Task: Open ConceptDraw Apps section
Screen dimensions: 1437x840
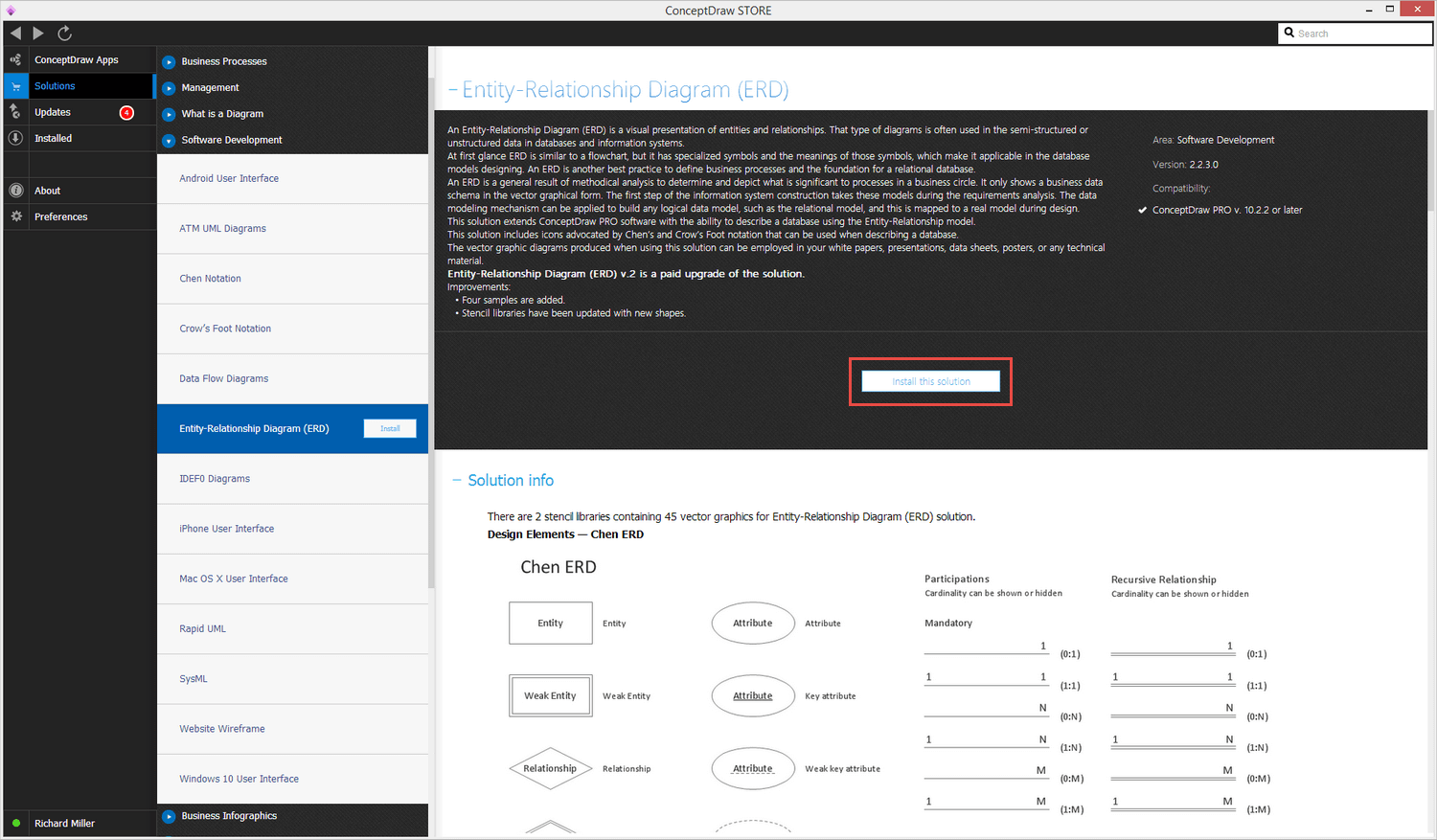Action: [x=77, y=59]
